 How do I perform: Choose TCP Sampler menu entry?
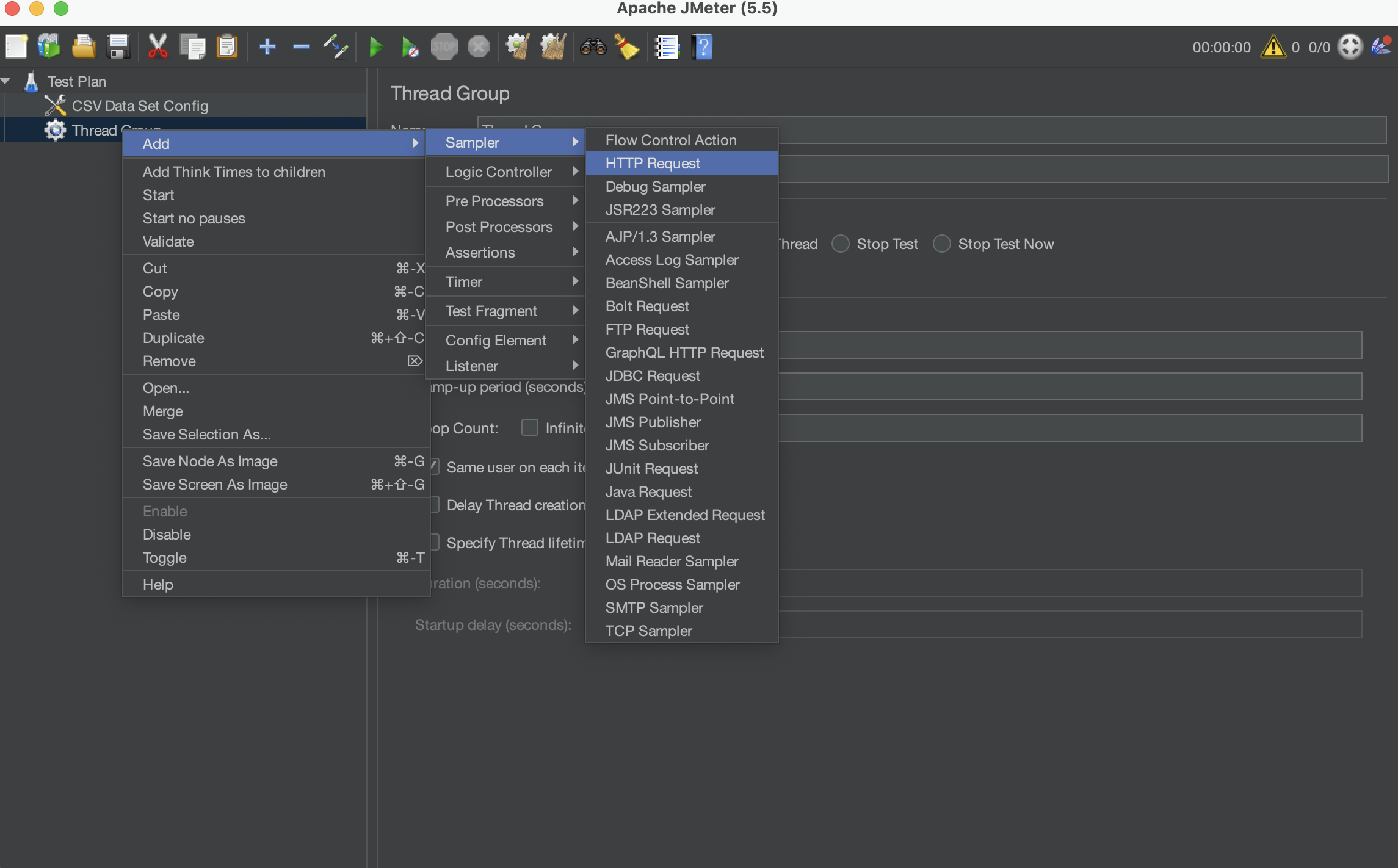pyautogui.click(x=682, y=631)
